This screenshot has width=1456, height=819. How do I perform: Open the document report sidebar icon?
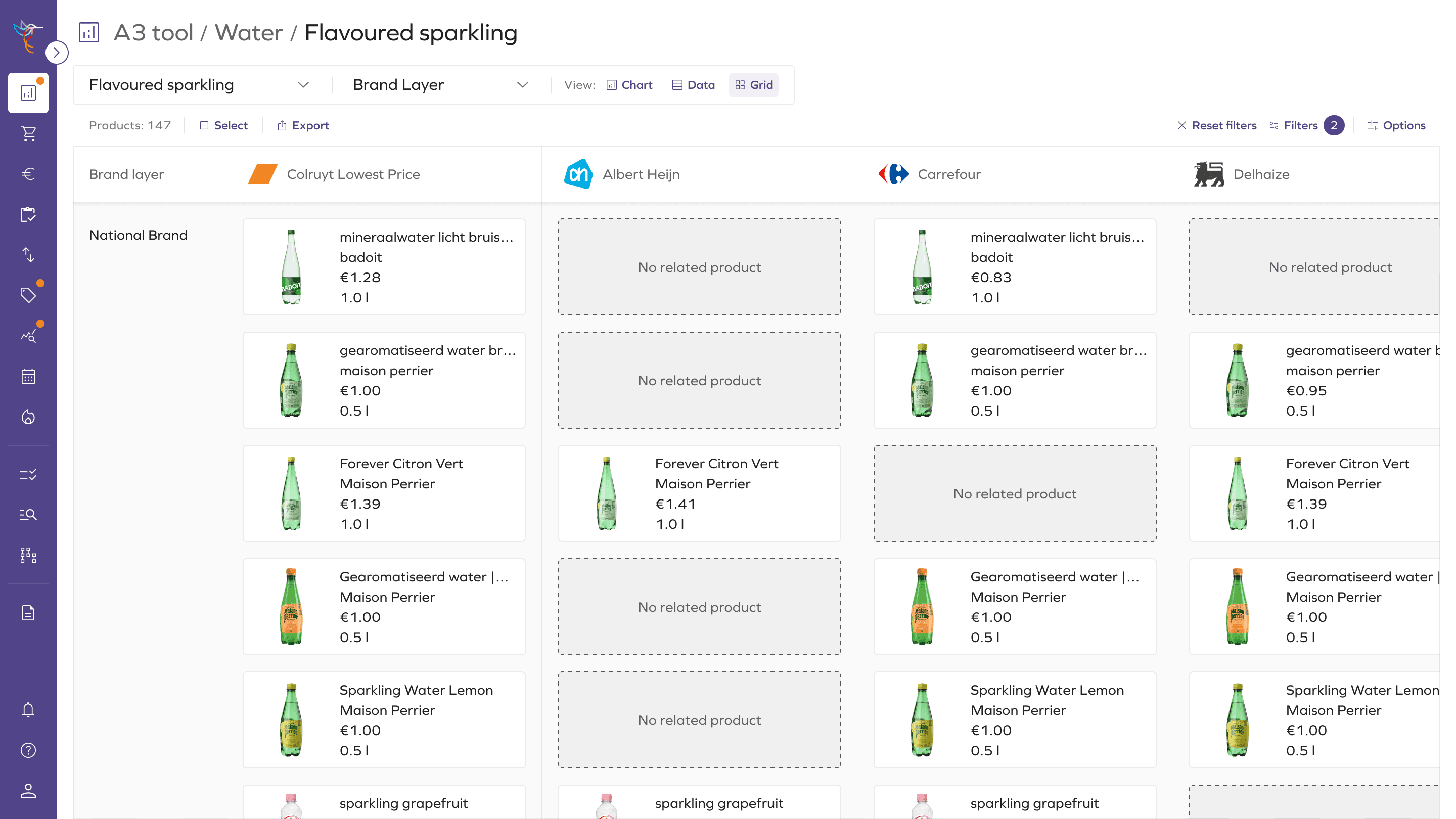pos(28,613)
